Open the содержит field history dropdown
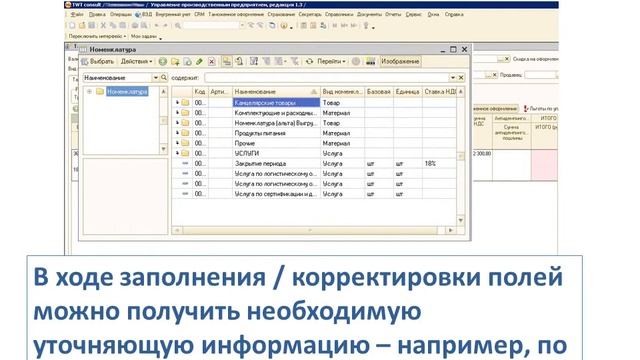 (452, 78)
